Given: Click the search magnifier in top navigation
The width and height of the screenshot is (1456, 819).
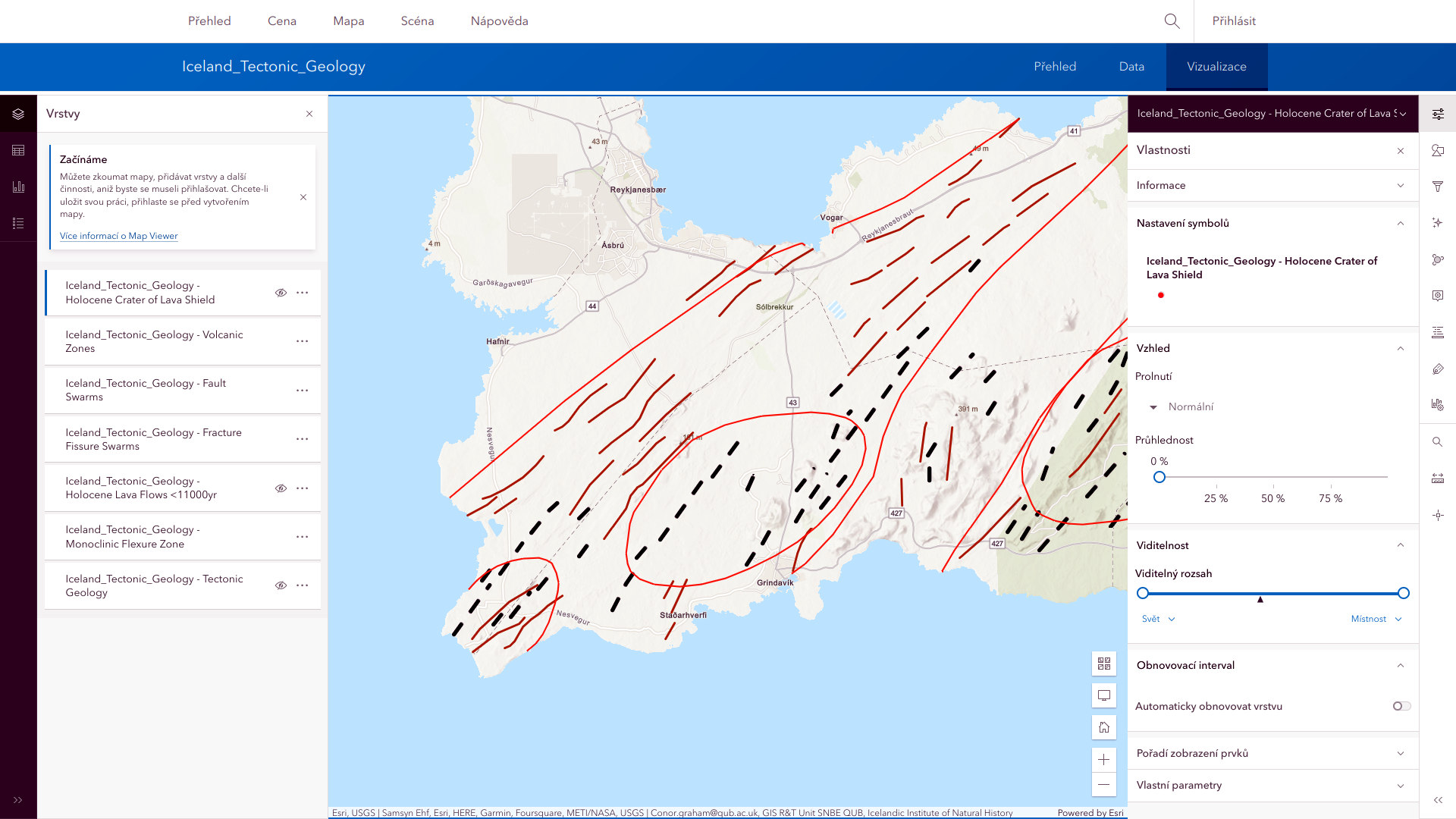Looking at the screenshot, I should click(1172, 21).
